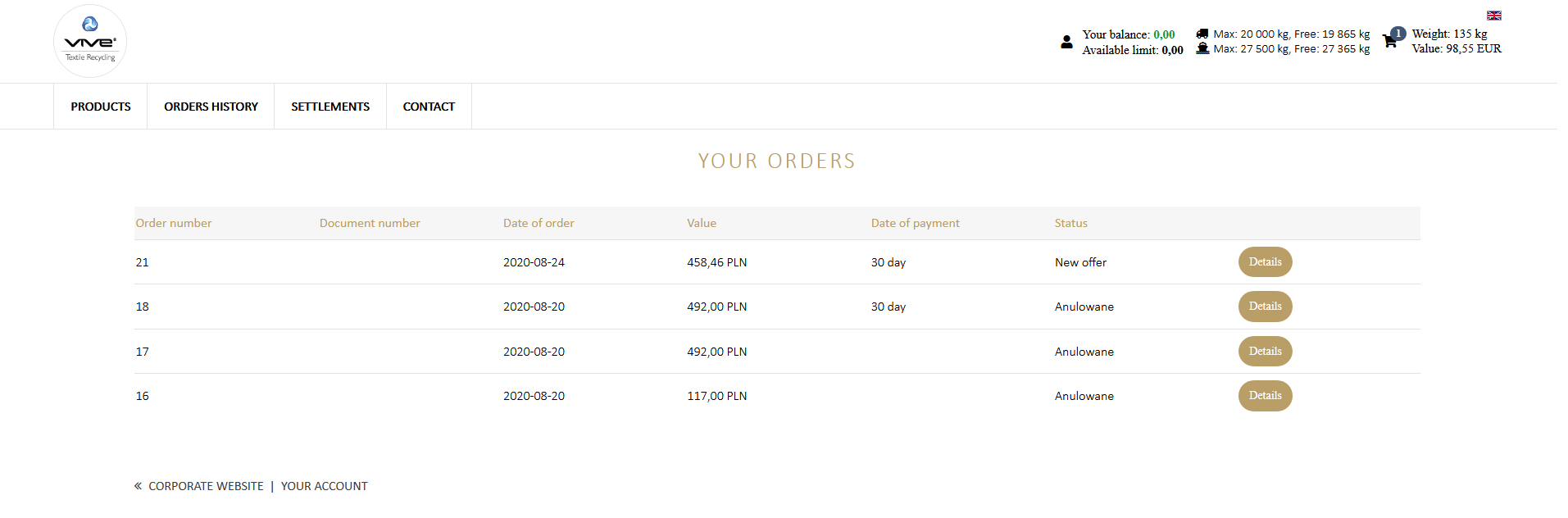
Task: Navigate to the Contact page
Action: pyautogui.click(x=429, y=107)
